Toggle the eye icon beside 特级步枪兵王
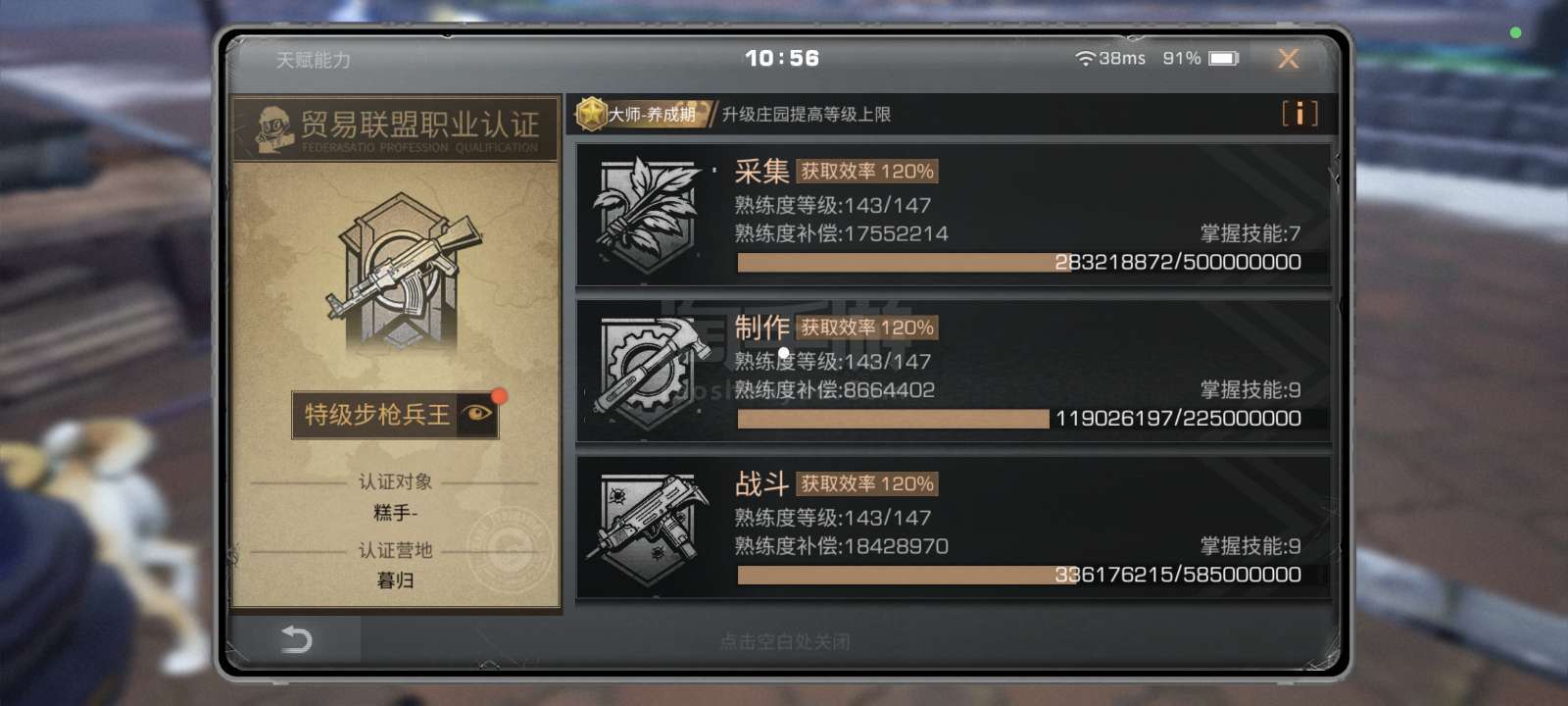The height and width of the screenshot is (706, 1568). (477, 414)
